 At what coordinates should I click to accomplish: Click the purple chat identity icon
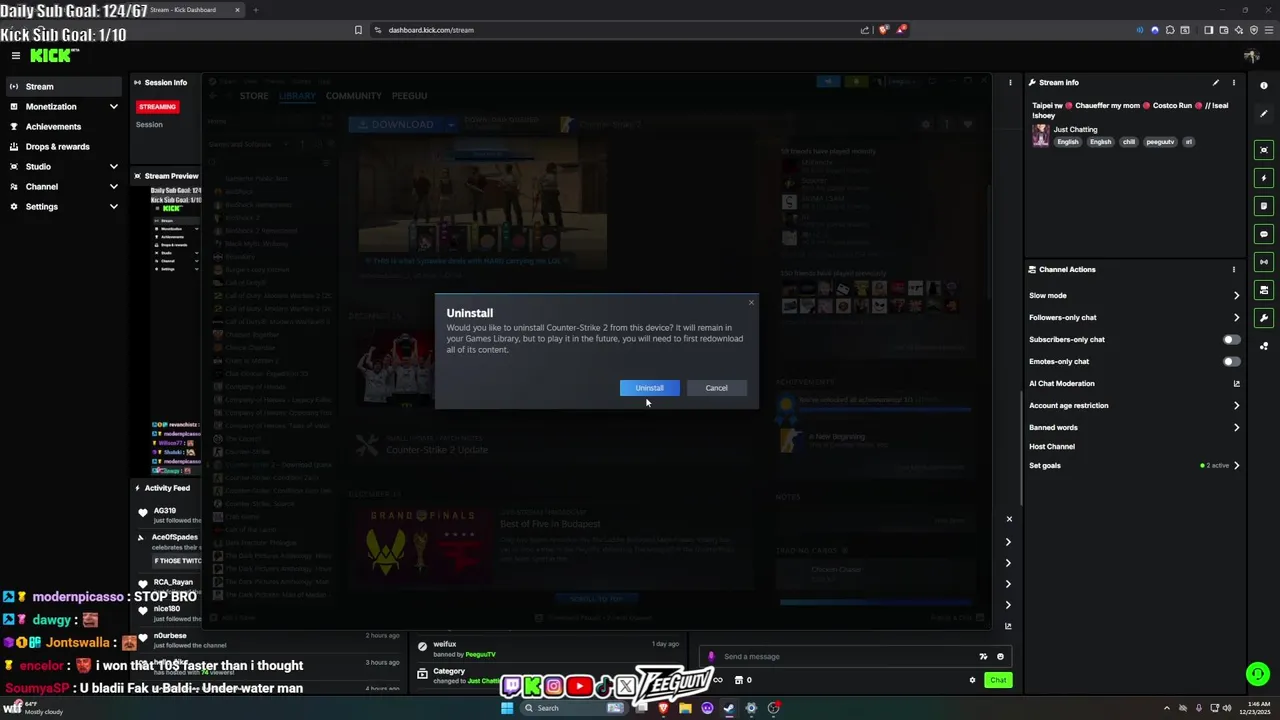tap(711, 657)
